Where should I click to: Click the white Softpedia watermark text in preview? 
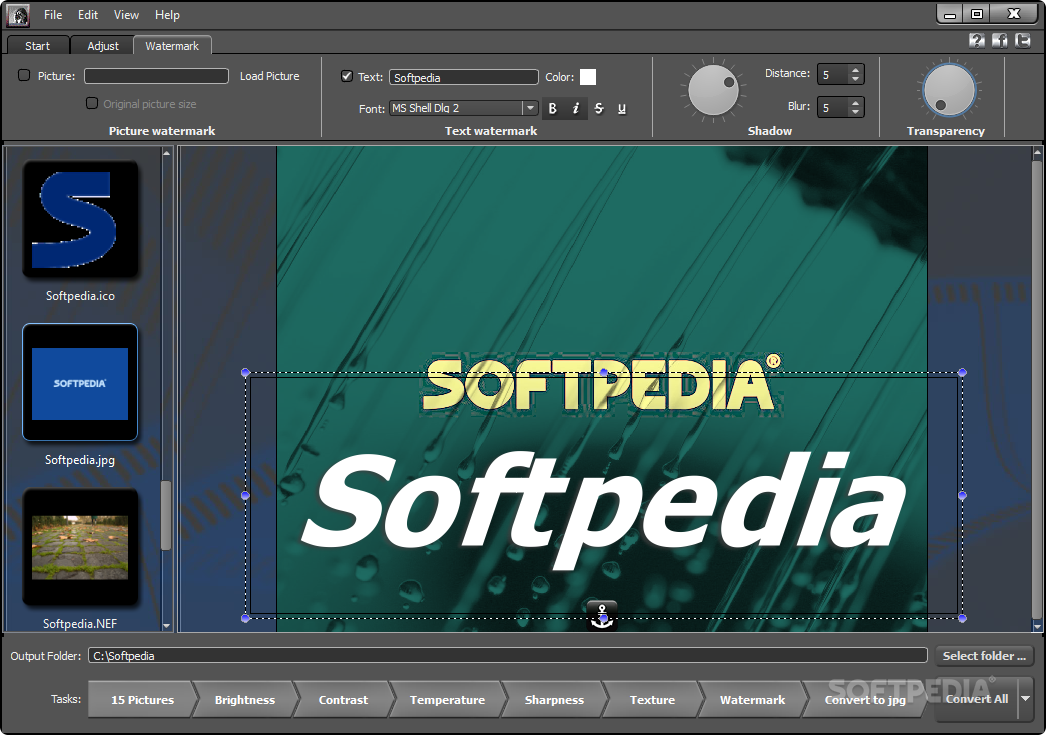pyautogui.click(x=604, y=512)
